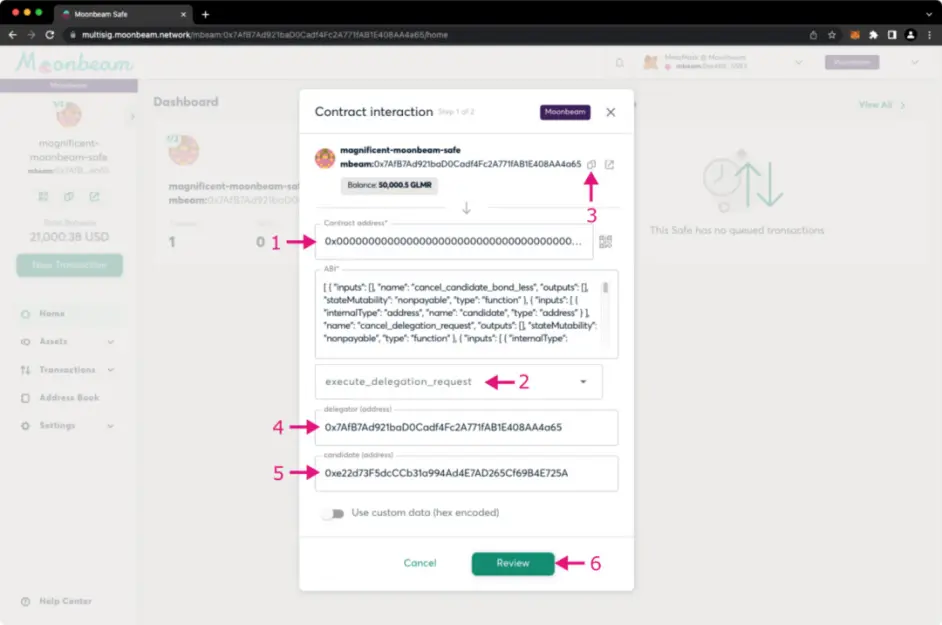The image size is (942, 625).
Task: Open a new browser tab
Action: (205, 14)
